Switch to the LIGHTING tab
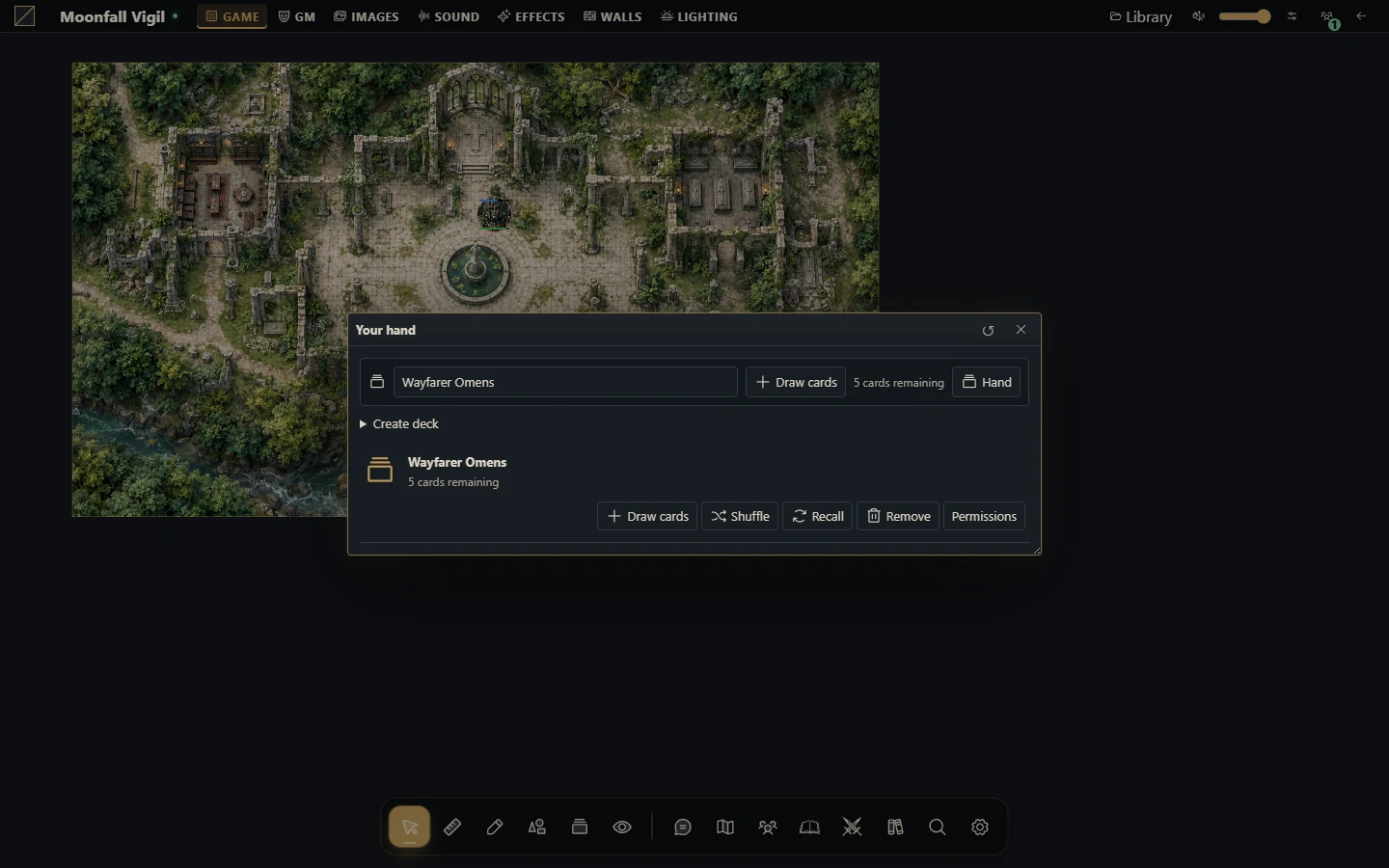This screenshot has width=1389, height=868. pyautogui.click(x=699, y=16)
